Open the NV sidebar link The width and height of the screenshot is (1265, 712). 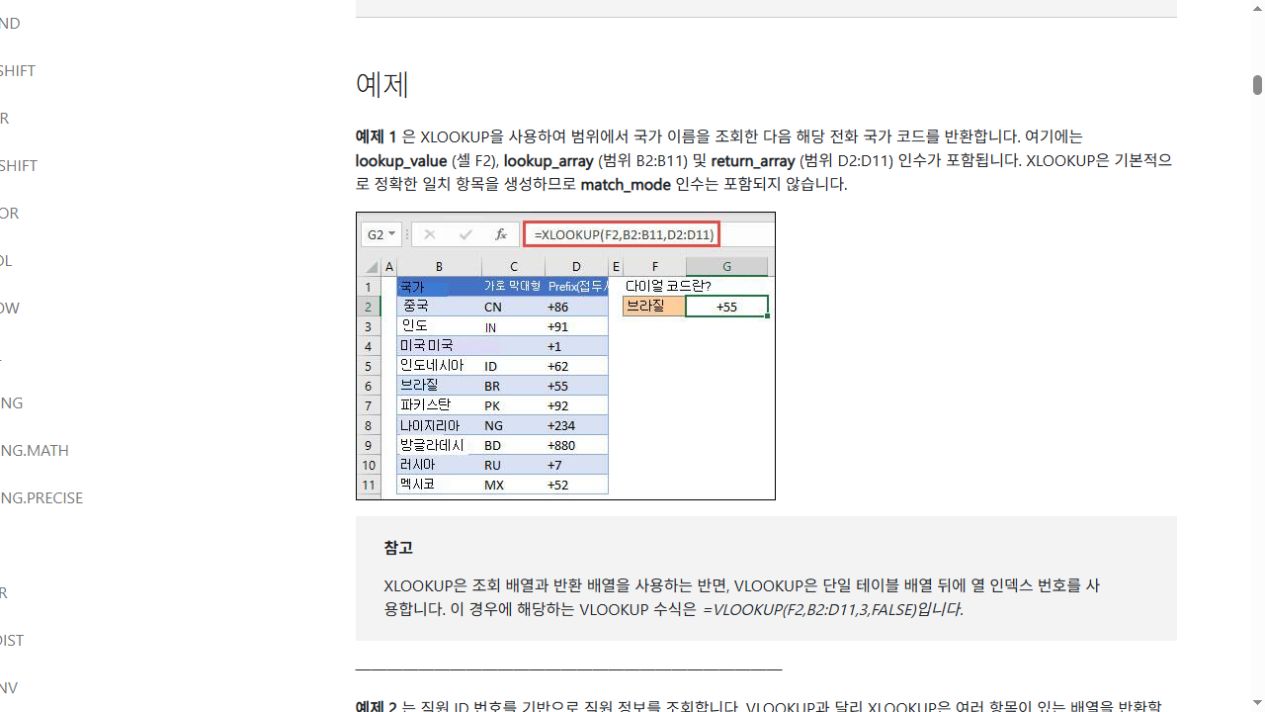coord(9,688)
